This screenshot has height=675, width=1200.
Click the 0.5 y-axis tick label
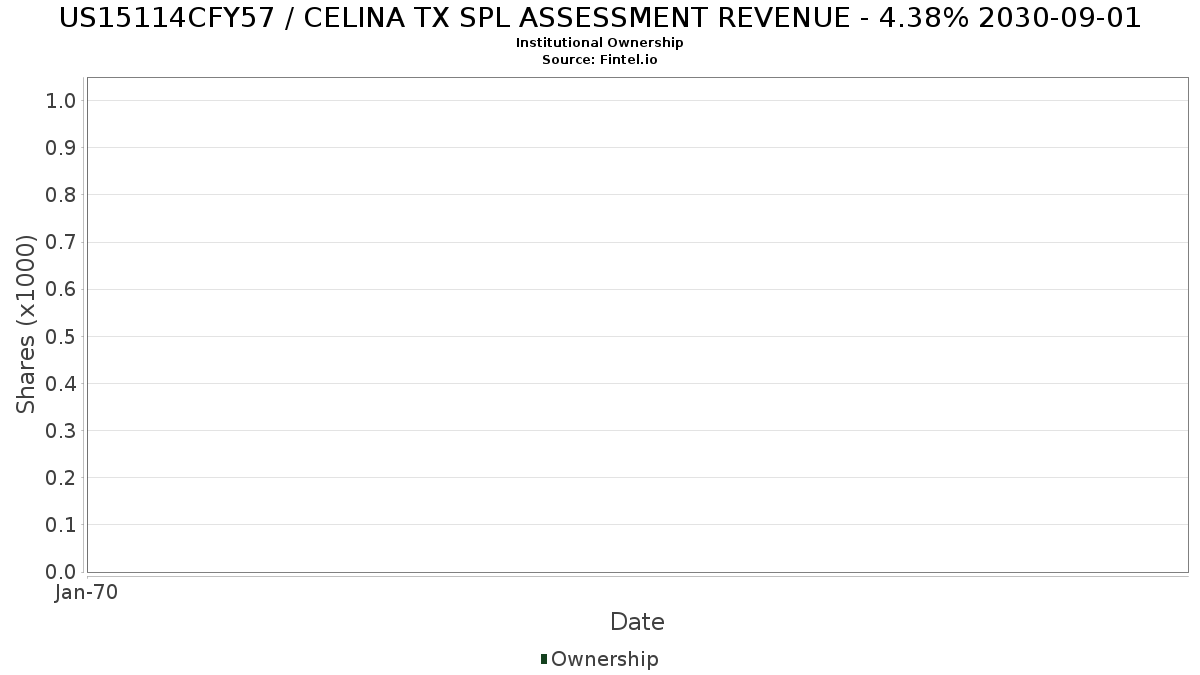(x=61, y=336)
